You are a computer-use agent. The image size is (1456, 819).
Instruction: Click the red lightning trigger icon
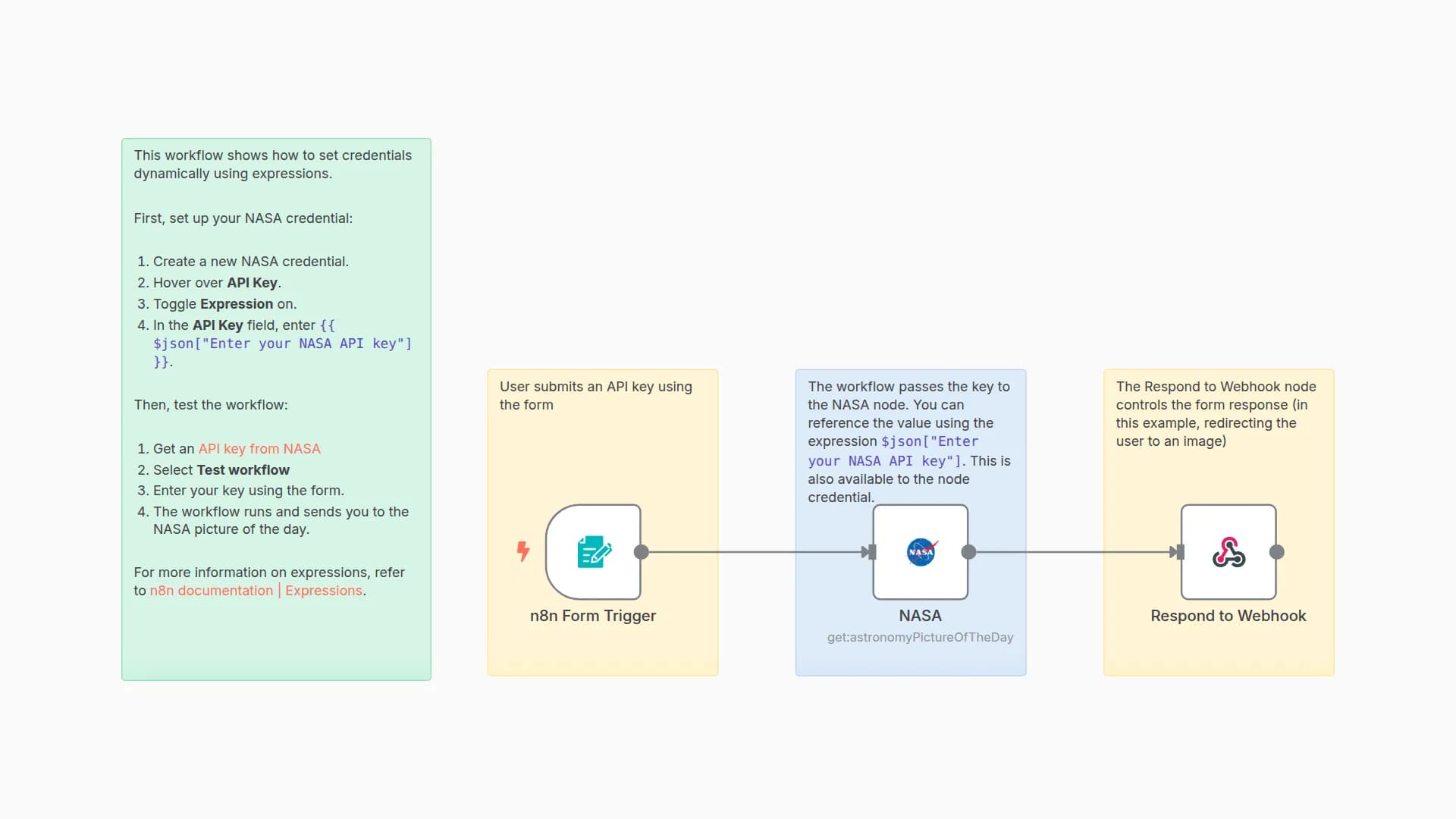(523, 551)
